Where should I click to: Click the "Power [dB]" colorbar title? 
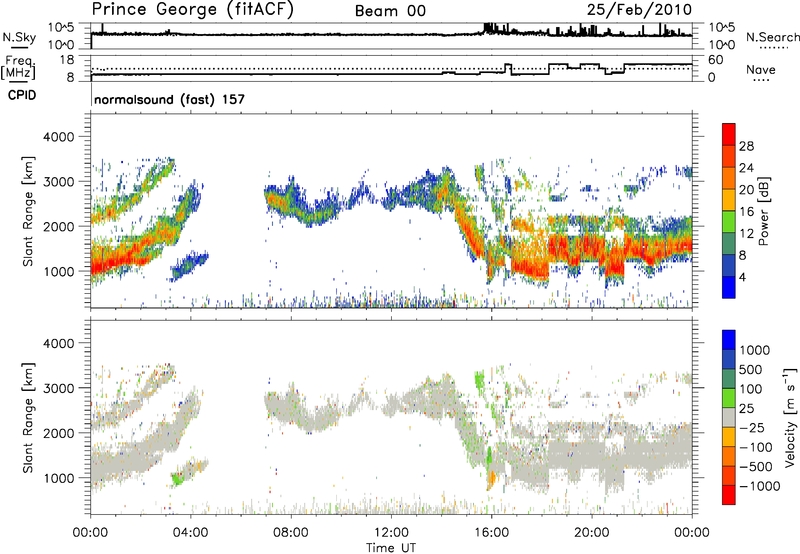(x=763, y=211)
